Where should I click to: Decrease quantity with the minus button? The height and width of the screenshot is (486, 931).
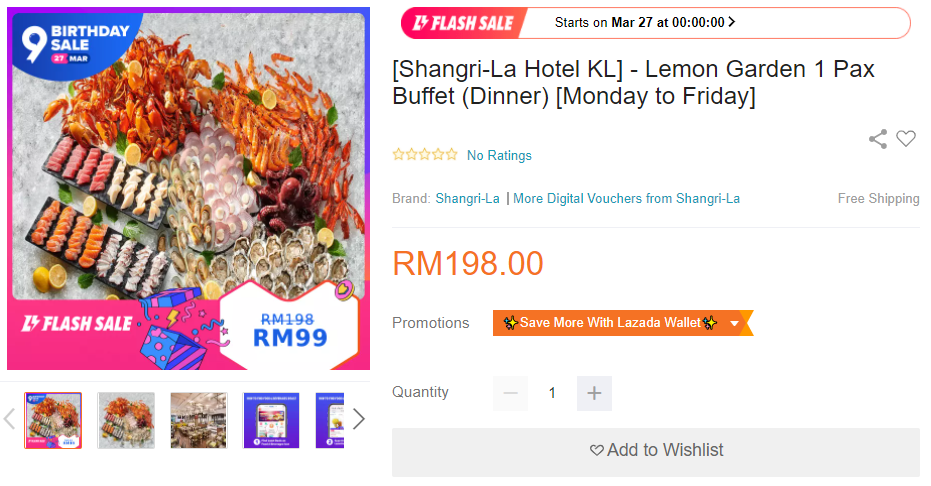(511, 393)
